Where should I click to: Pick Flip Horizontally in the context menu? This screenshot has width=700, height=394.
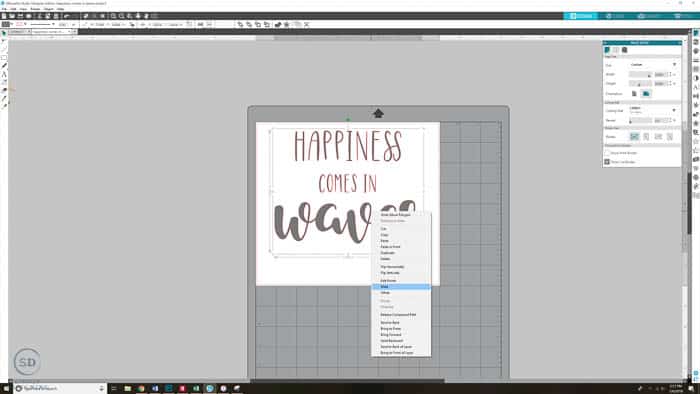coord(401,267)
